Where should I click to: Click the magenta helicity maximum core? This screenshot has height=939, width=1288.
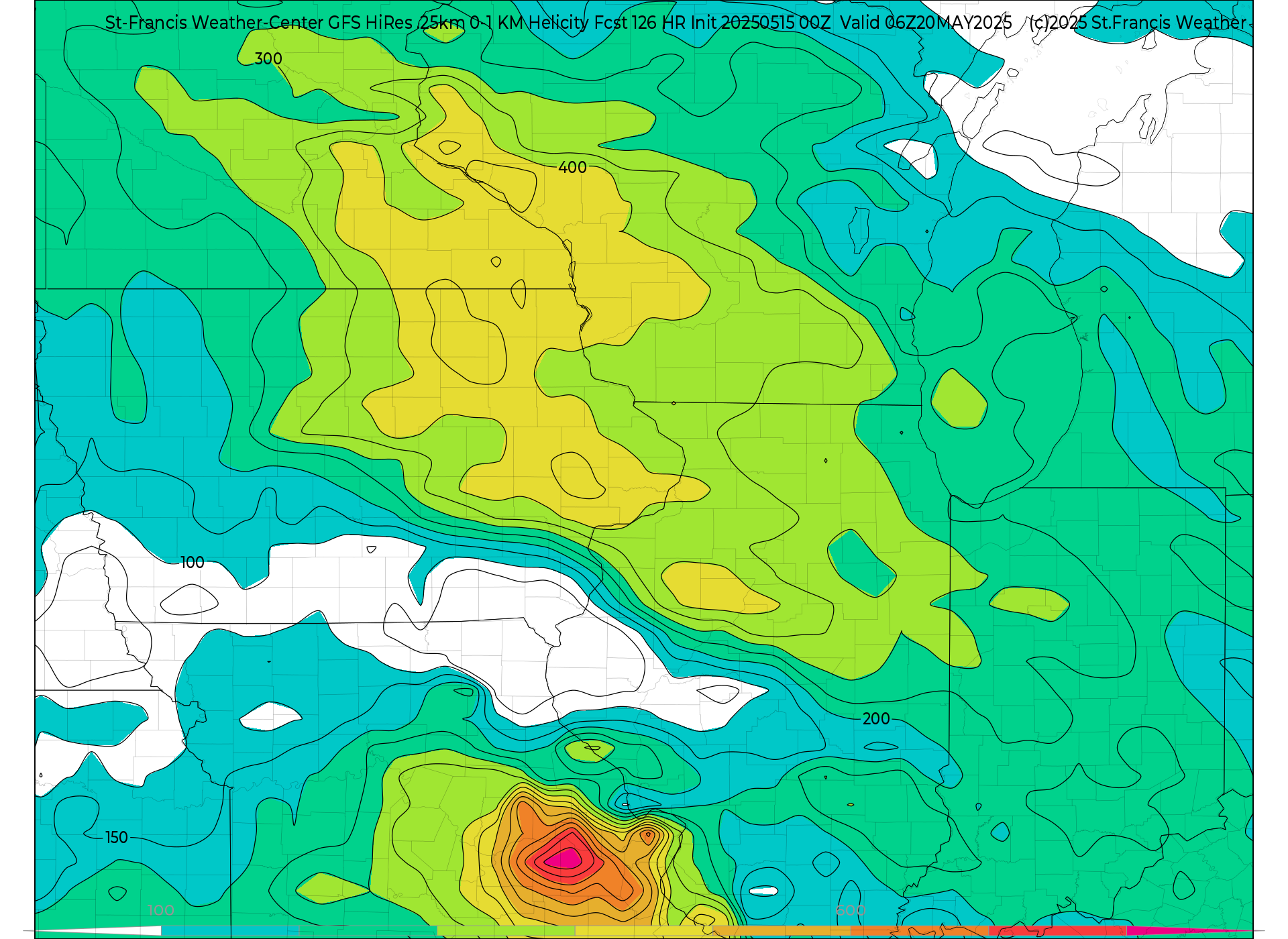click(564, 859)
